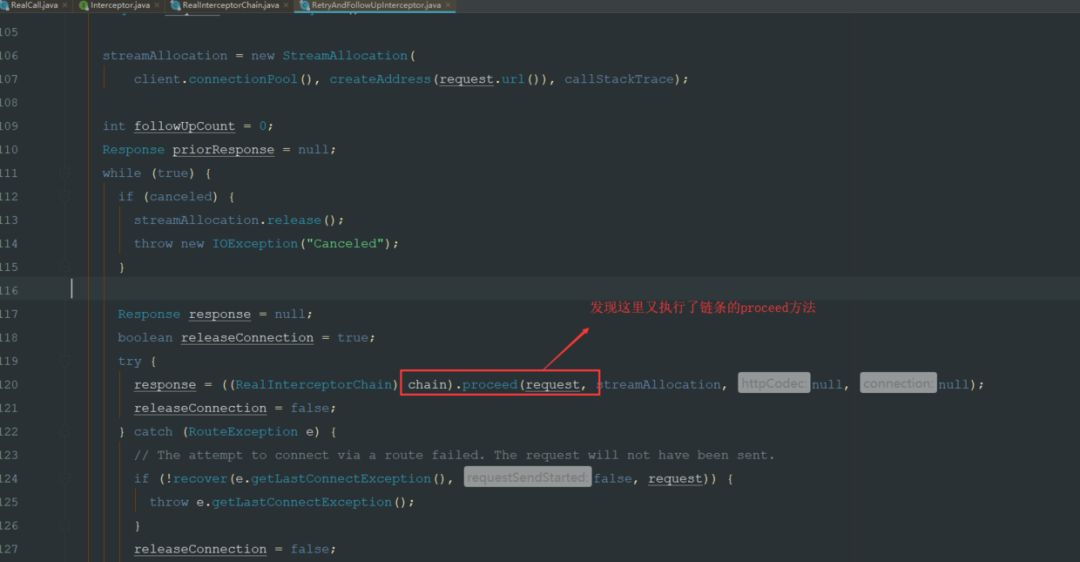Click the httpCodec parameter hint
The height and width of the screenshot is (562, 1080).
click(774, 384)
